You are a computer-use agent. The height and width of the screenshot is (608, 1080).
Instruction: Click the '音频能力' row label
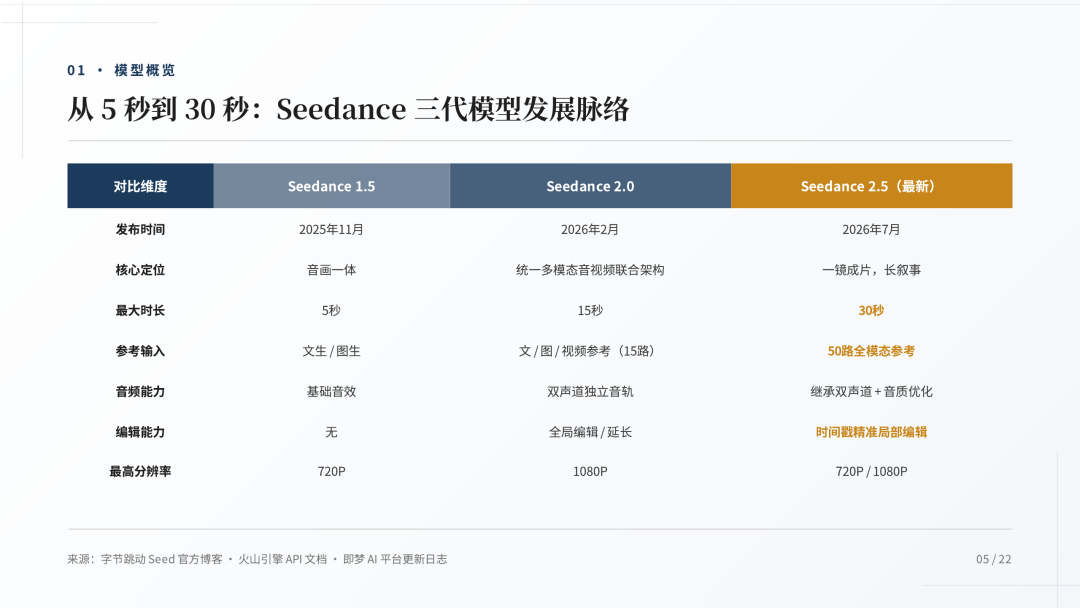[x=141, y=392]
